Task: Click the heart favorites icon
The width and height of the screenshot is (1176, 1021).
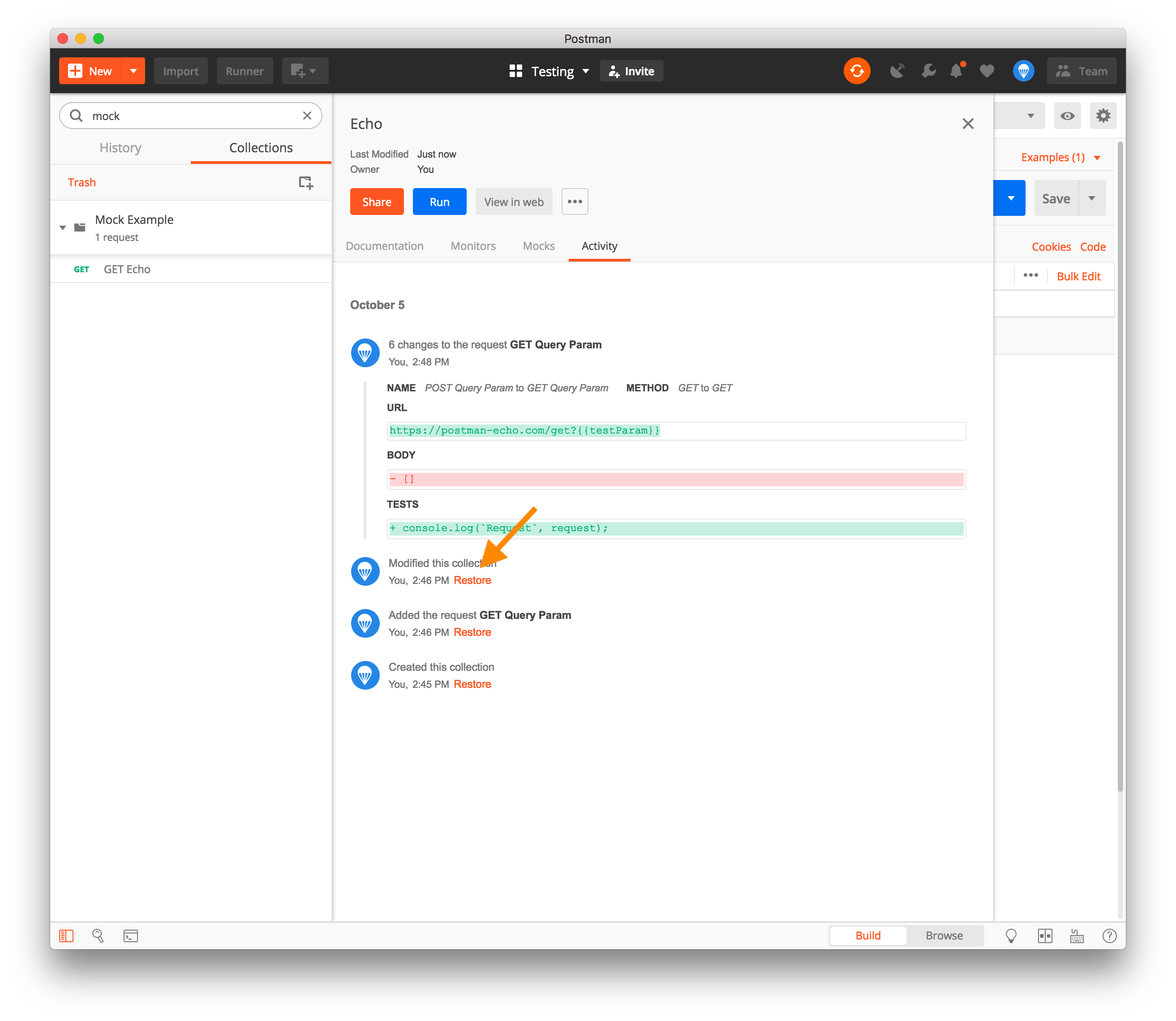Action: coord(987,71)
